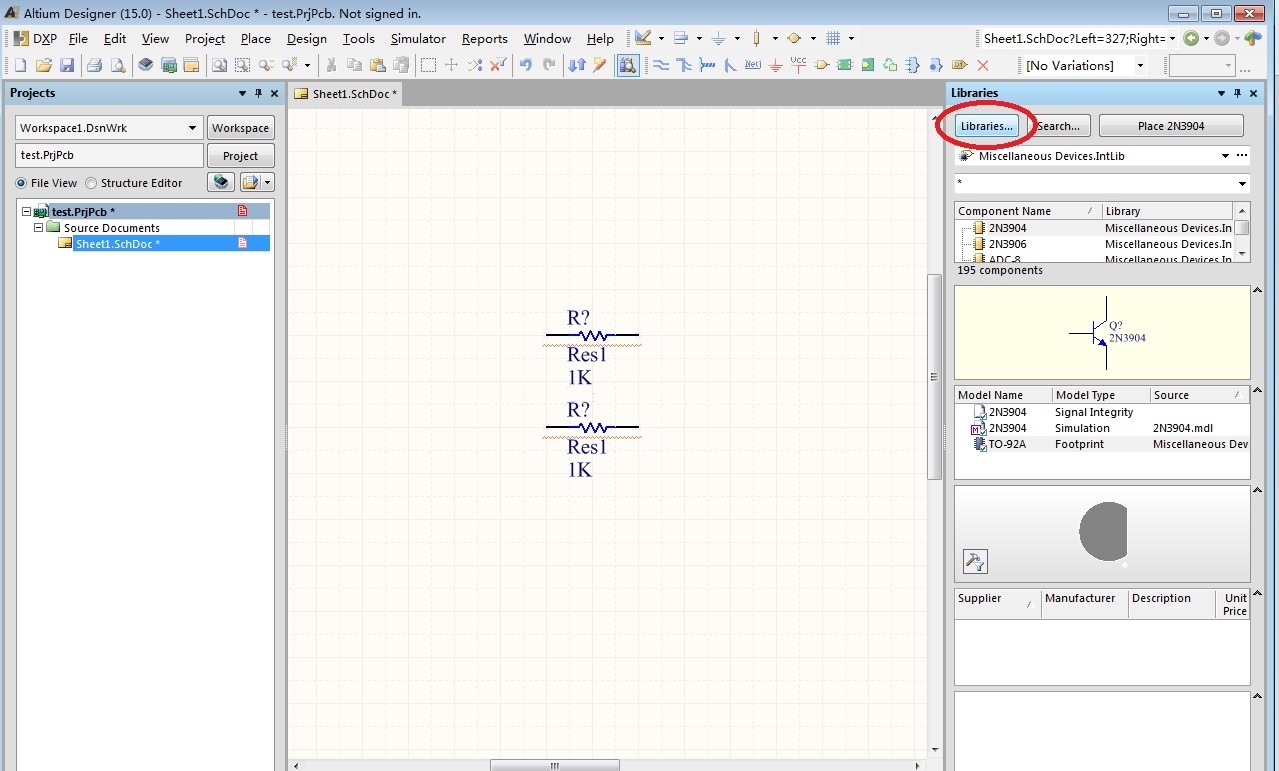This screenshot has height=771, width=1279.
Task: Click the Save document toolbar icon
Action: coord(67,65)
